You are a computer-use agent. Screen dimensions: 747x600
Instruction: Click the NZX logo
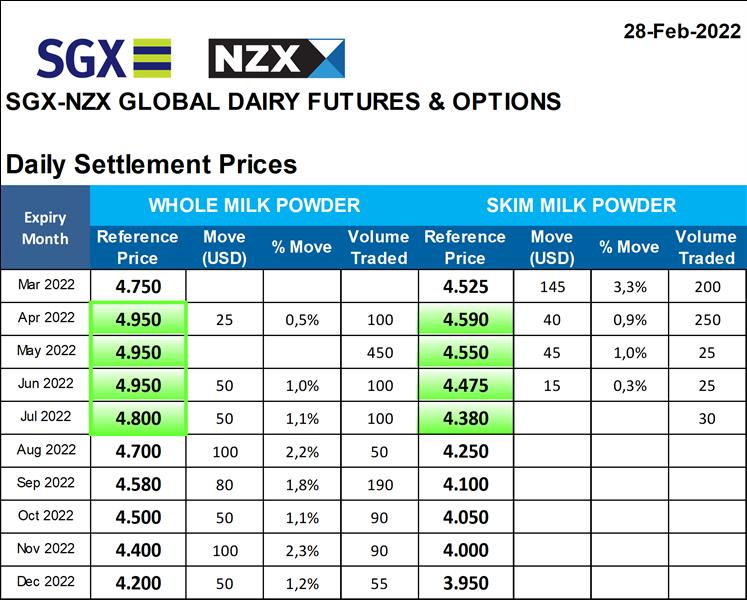pyautogui.click(x=276, y=58)
